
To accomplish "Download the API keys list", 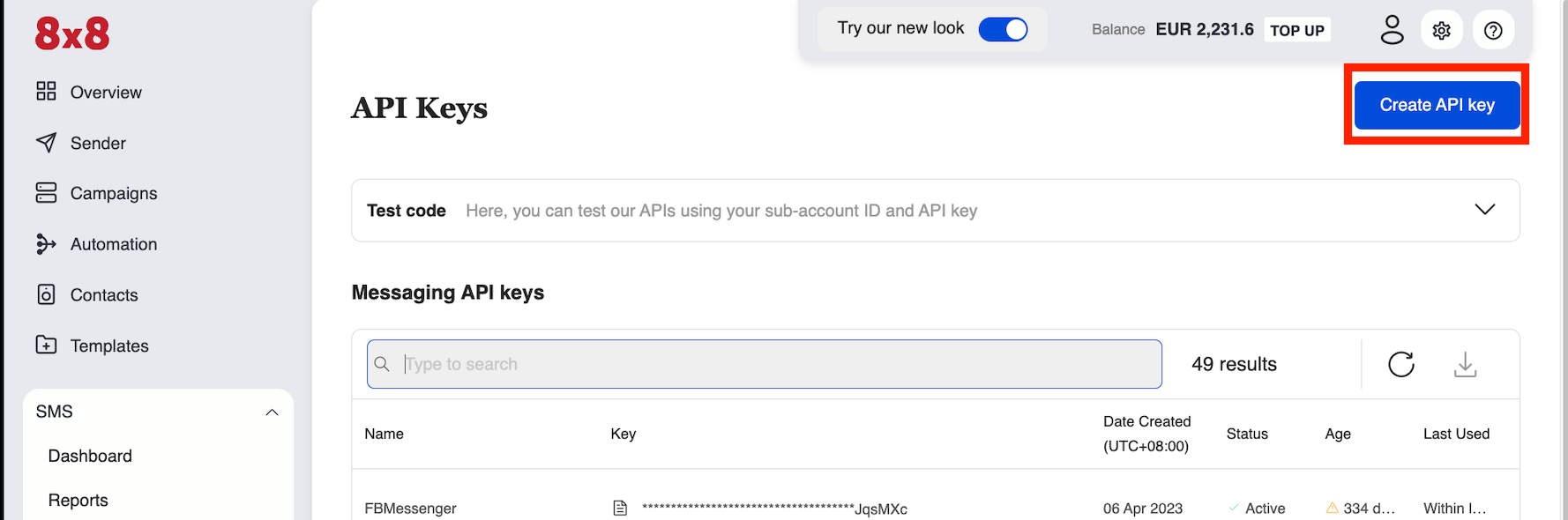I will pos(1465,364).
